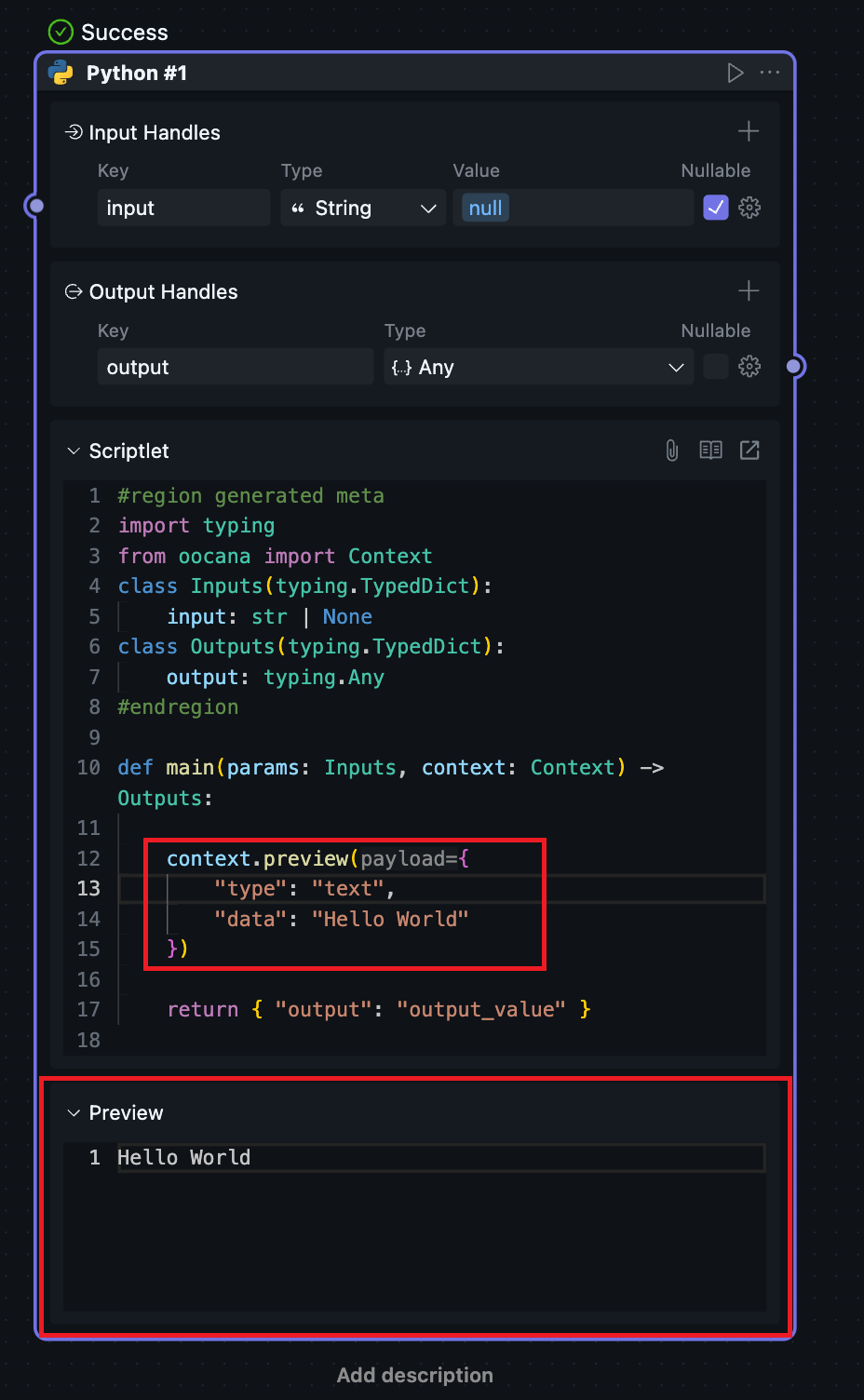Click the right output connection port
The width and height of the screenshot is (864, 1400).
pos(794,367)
